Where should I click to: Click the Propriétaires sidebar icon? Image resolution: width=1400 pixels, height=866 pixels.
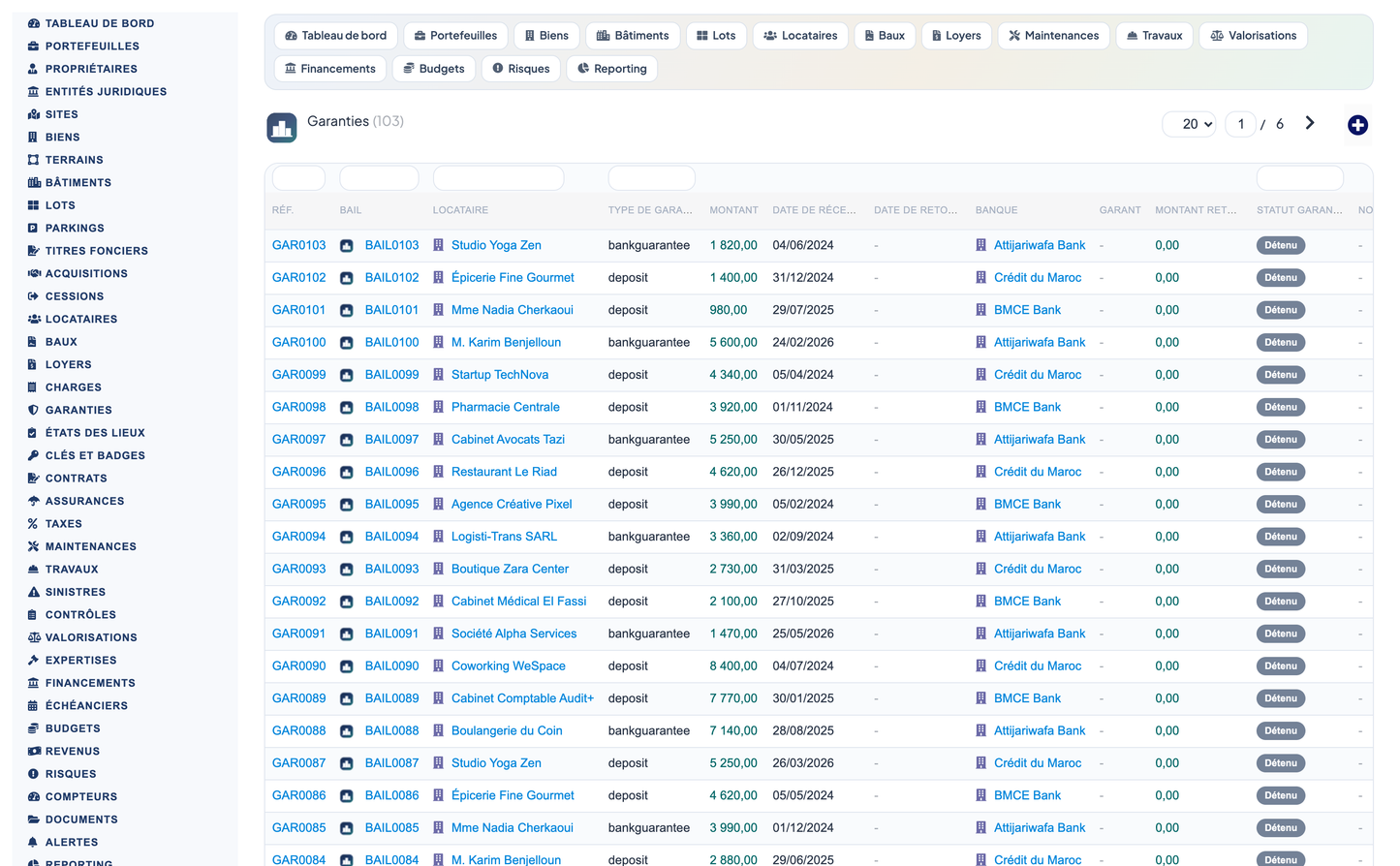click(x=34, y=69)
